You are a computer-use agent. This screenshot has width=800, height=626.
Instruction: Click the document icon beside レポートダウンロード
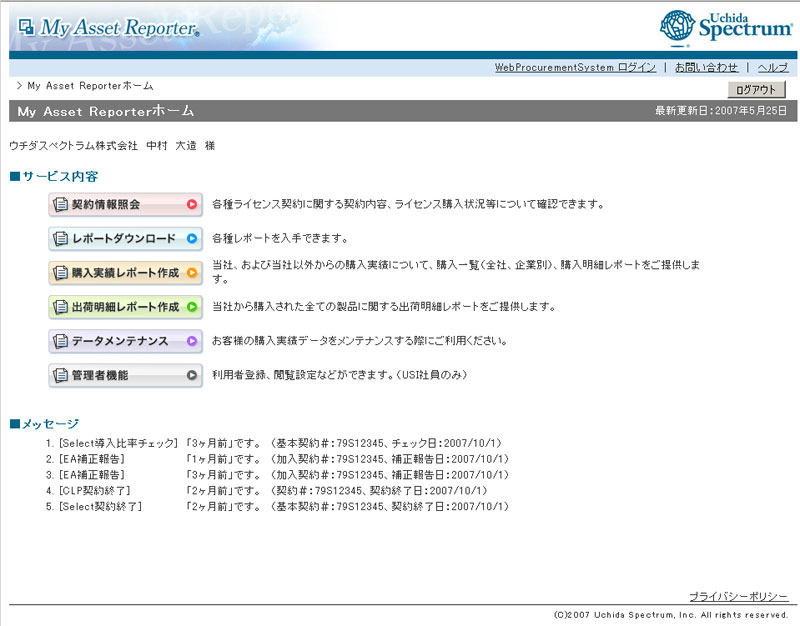pos(60,238)
